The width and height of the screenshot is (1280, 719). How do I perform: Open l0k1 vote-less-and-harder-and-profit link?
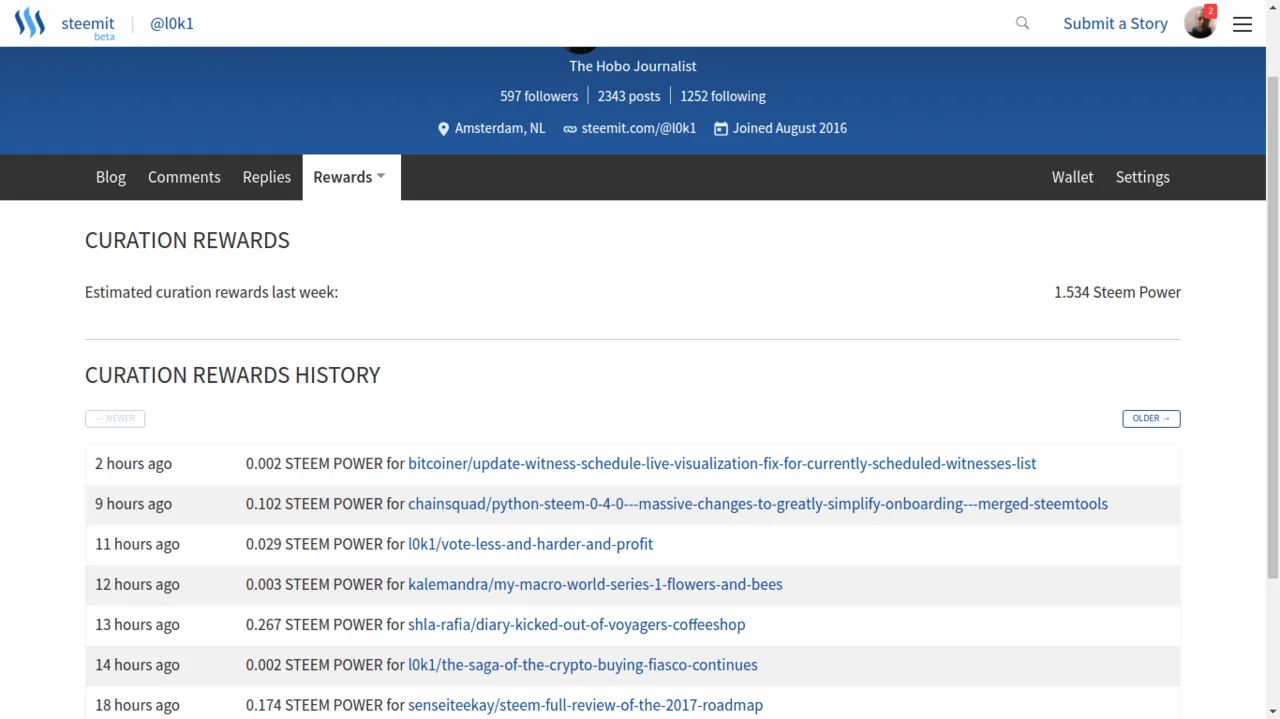tap(530, 544)
